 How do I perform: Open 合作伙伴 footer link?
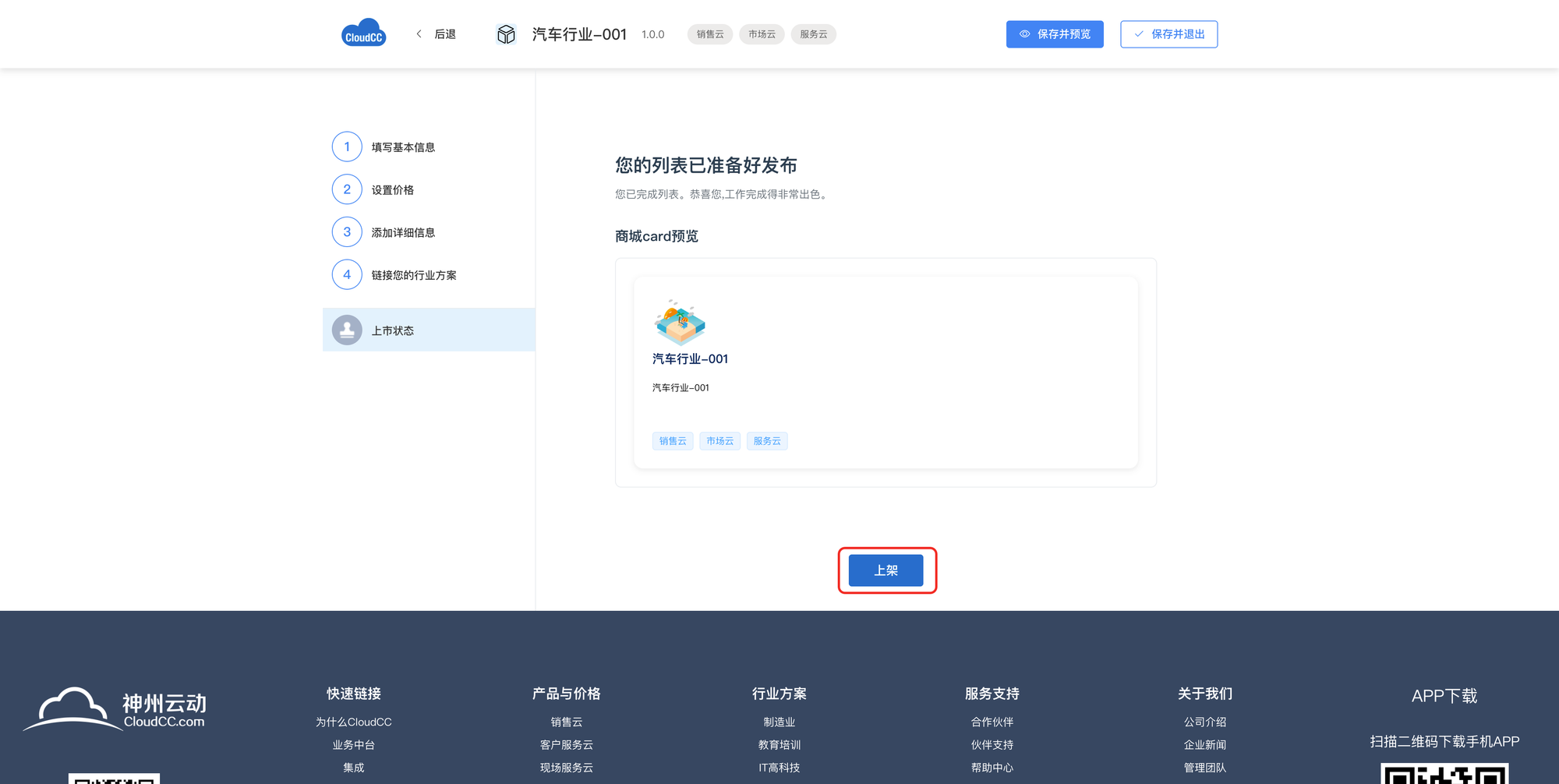(992, 722)
